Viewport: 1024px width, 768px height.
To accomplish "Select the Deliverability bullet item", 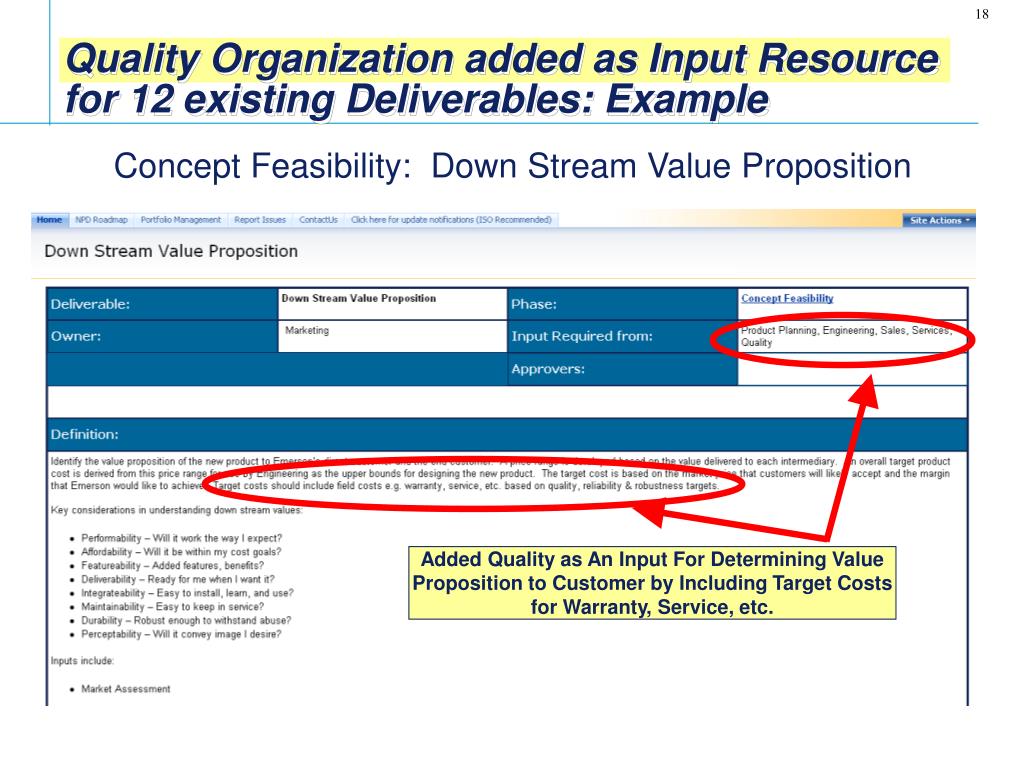I will 178,579.
